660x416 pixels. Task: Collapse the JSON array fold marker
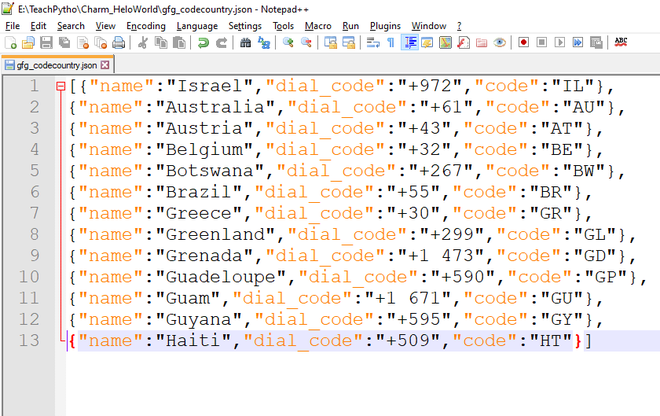(x=61, y=86)
